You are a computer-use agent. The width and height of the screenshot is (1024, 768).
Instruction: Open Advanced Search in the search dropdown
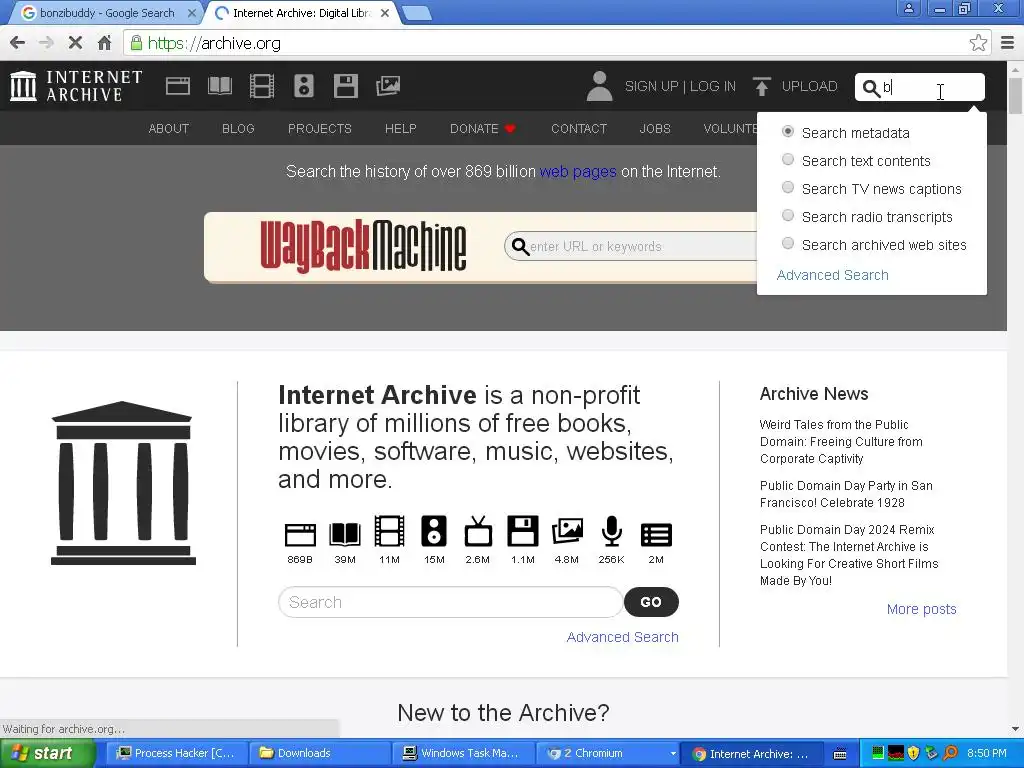(x=832, y=275)
